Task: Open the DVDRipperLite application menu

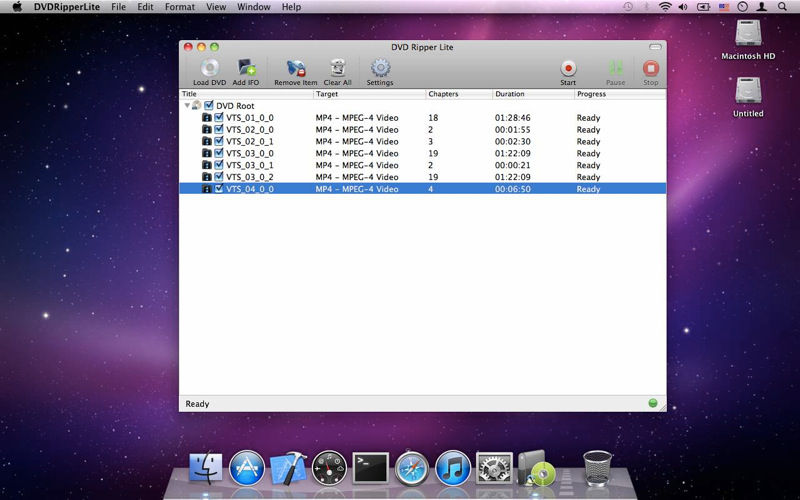Action: tap(67, 7)
